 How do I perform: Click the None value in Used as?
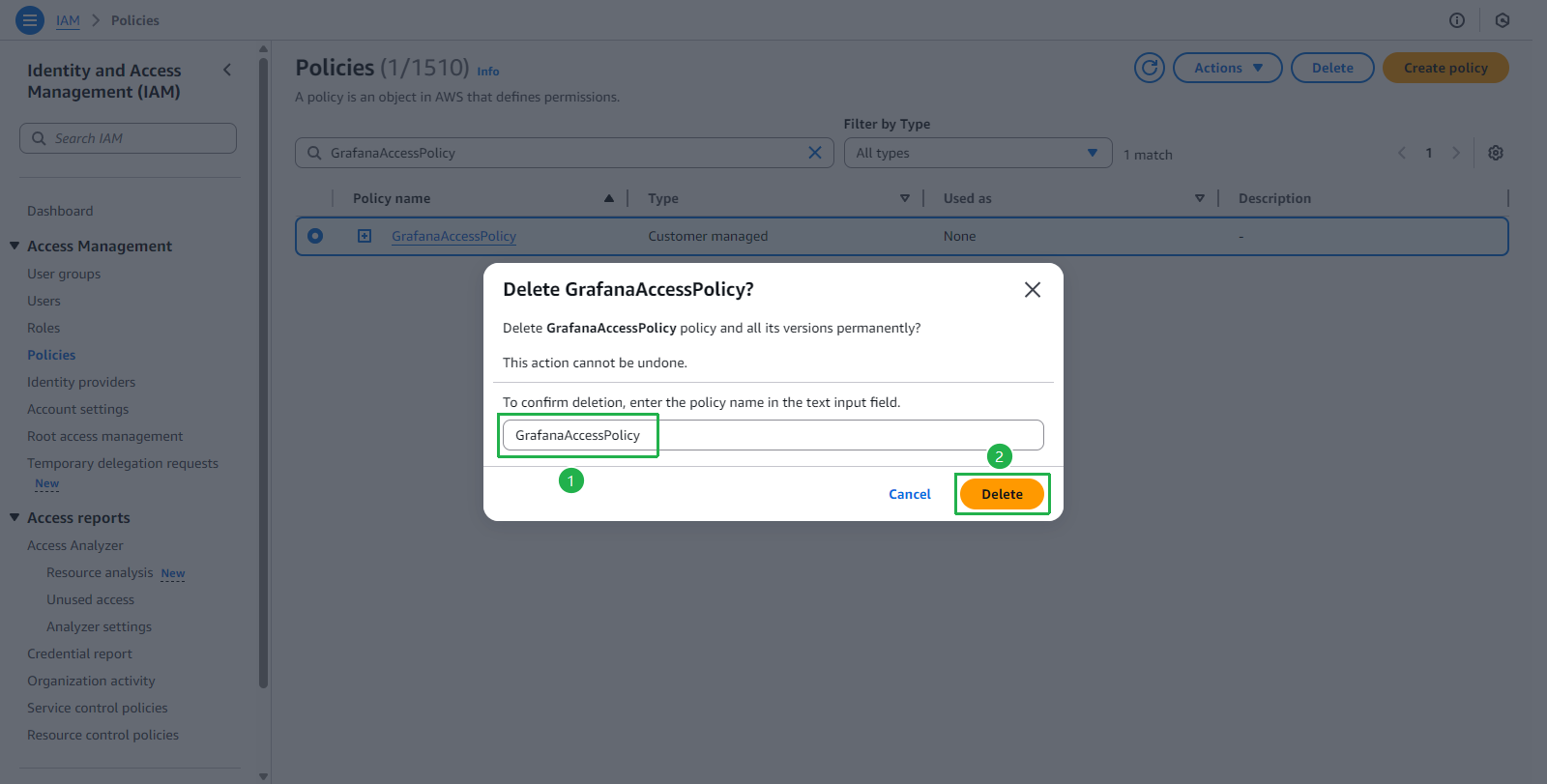959,236
